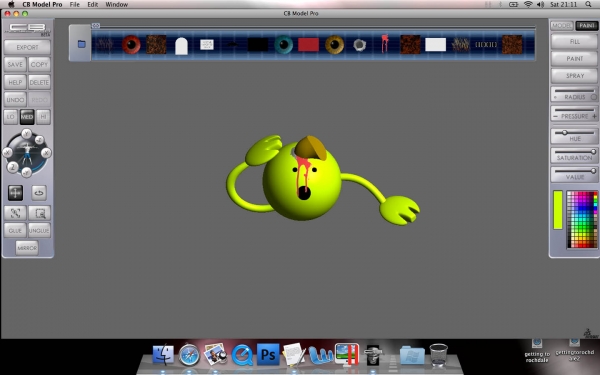Screen dimensions: 600x375
Task: Click the UNGLUE button
Action: [39, 231]
